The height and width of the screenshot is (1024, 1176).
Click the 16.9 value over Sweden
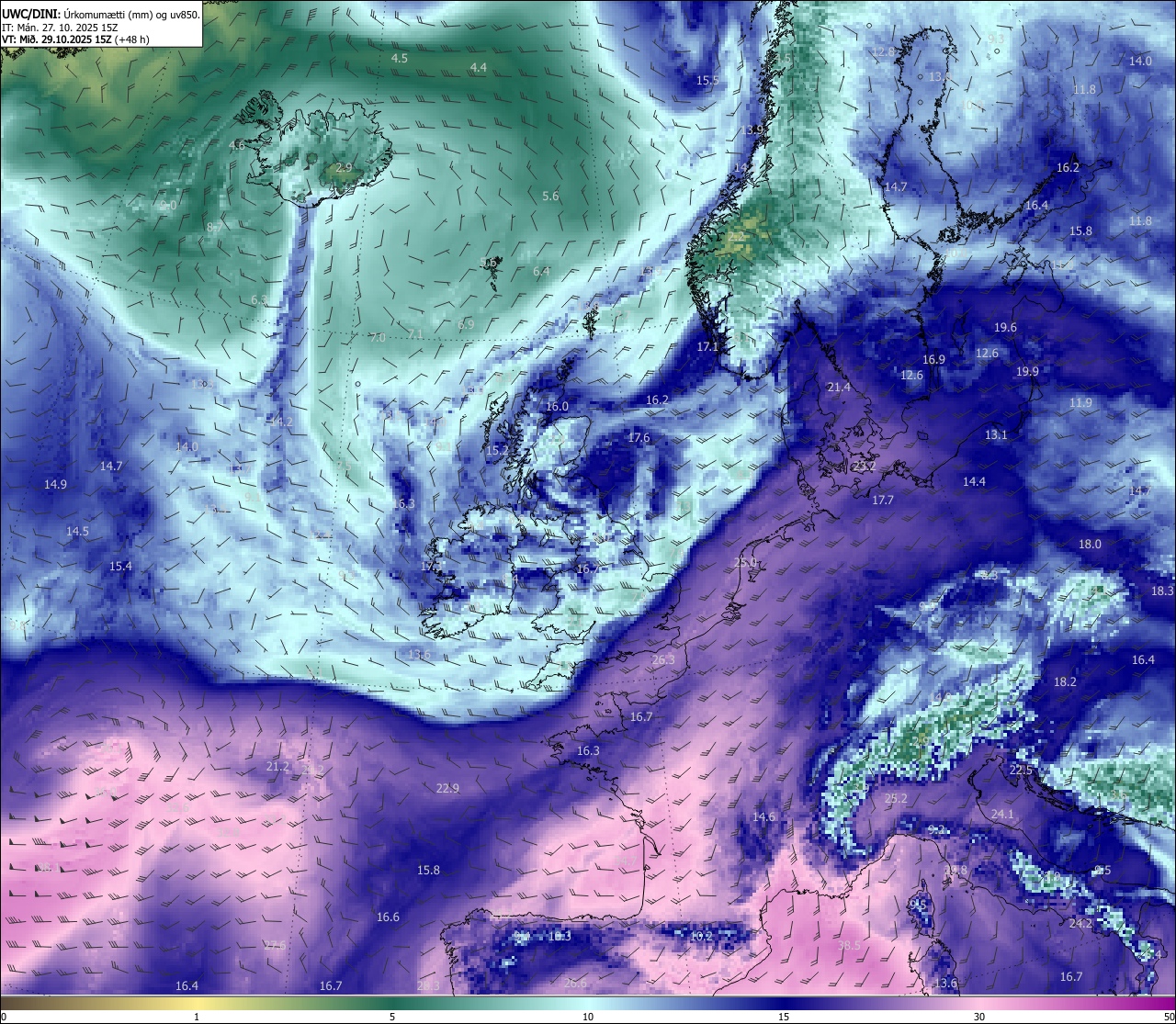934,359
